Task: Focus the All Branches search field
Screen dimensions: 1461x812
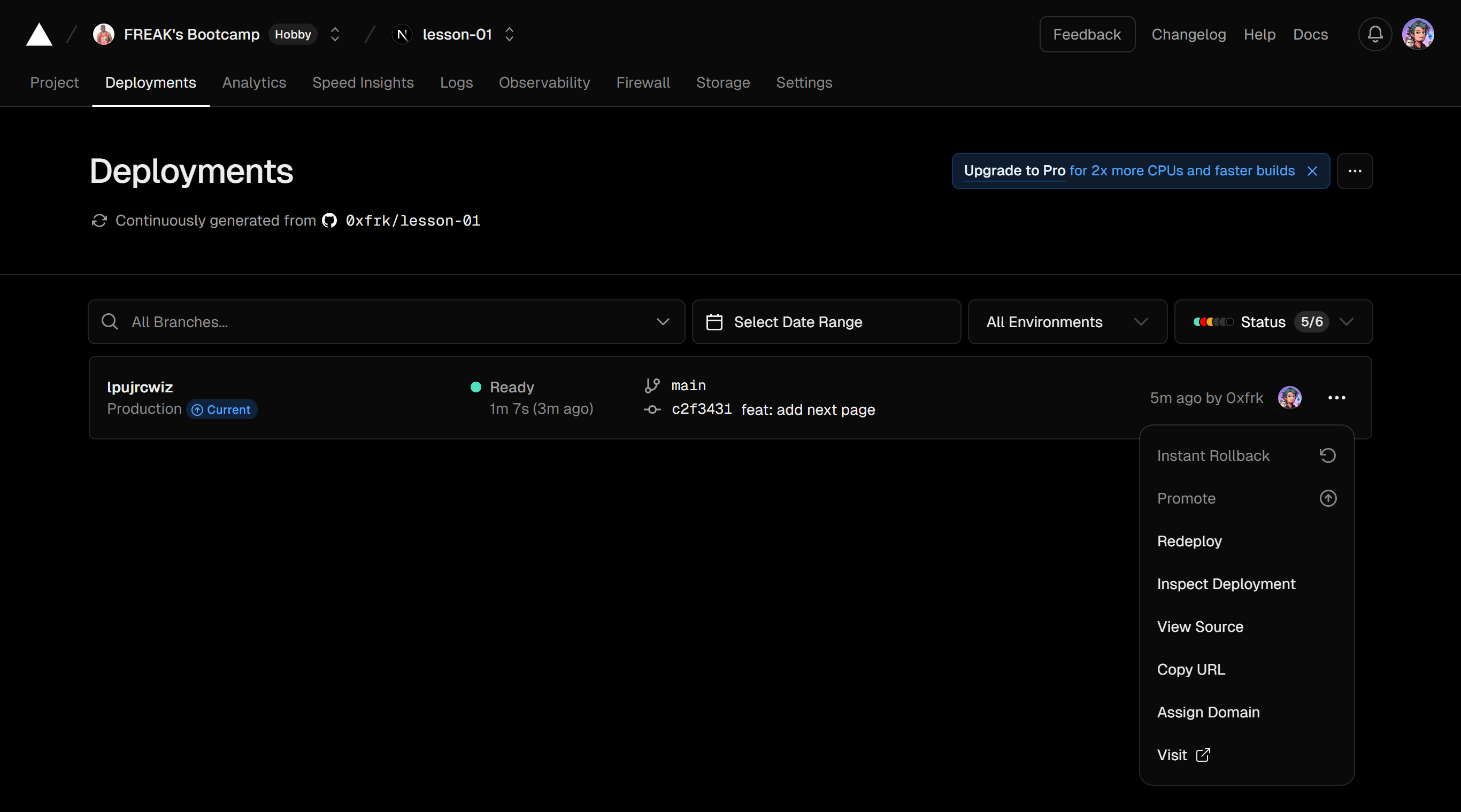Action: point(387,322)
